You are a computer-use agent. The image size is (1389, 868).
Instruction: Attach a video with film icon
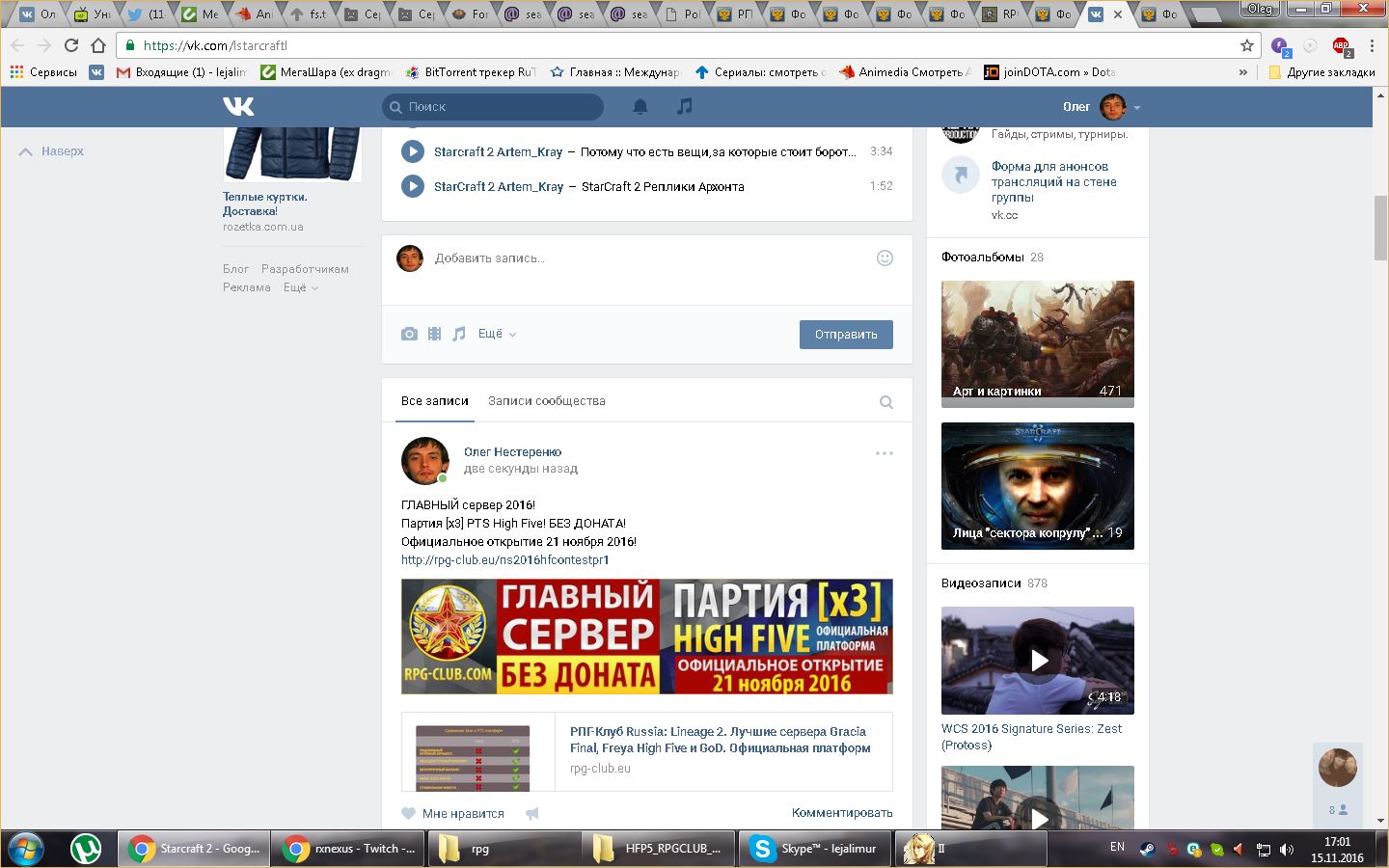tap(434, 334)
